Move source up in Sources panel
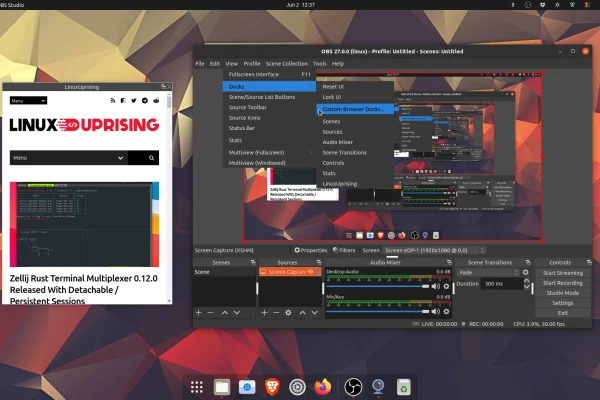Viewport: 600px width, 400px height. 303,313
